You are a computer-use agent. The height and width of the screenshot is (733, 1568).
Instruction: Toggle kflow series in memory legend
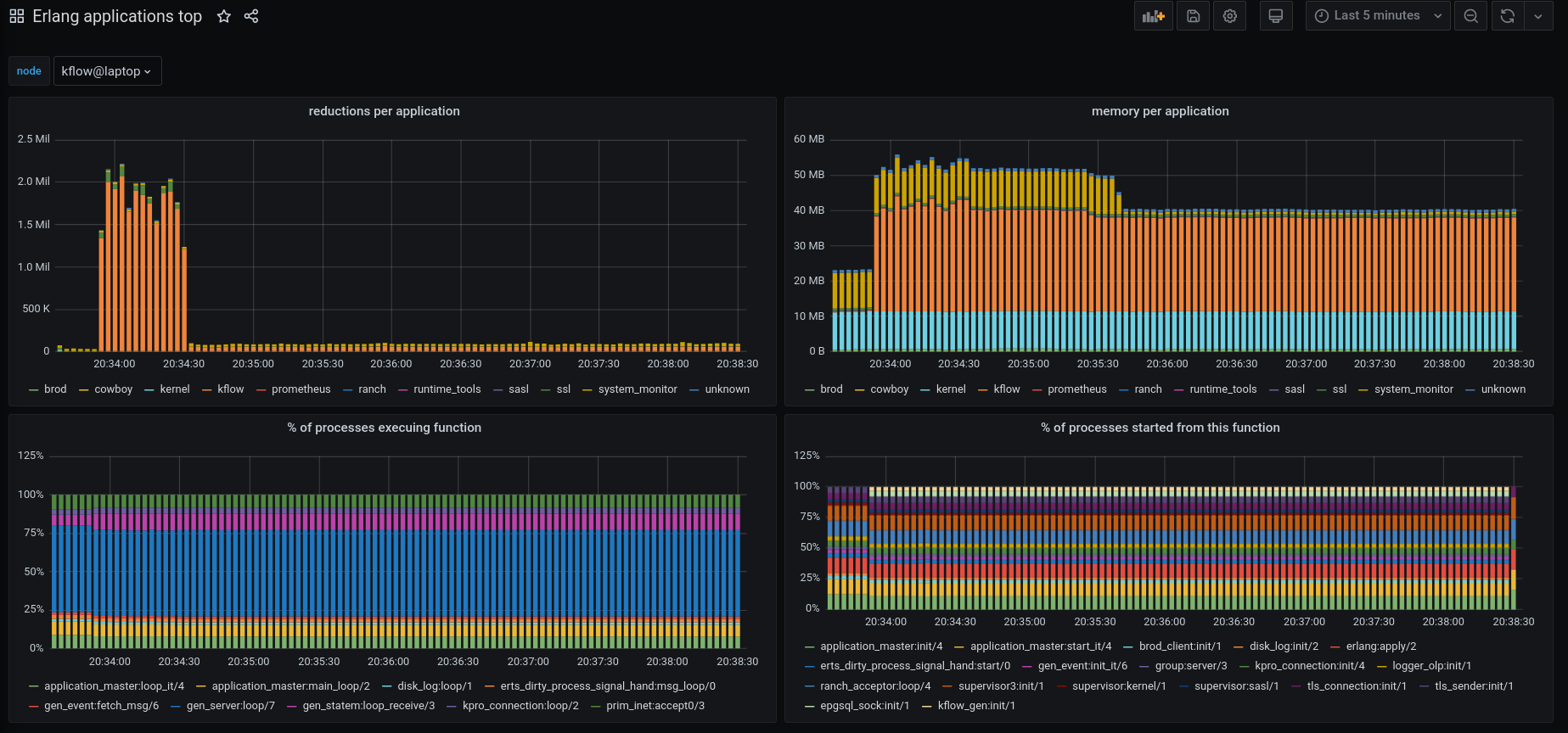pyautogui.click(x=1007, y=389)
